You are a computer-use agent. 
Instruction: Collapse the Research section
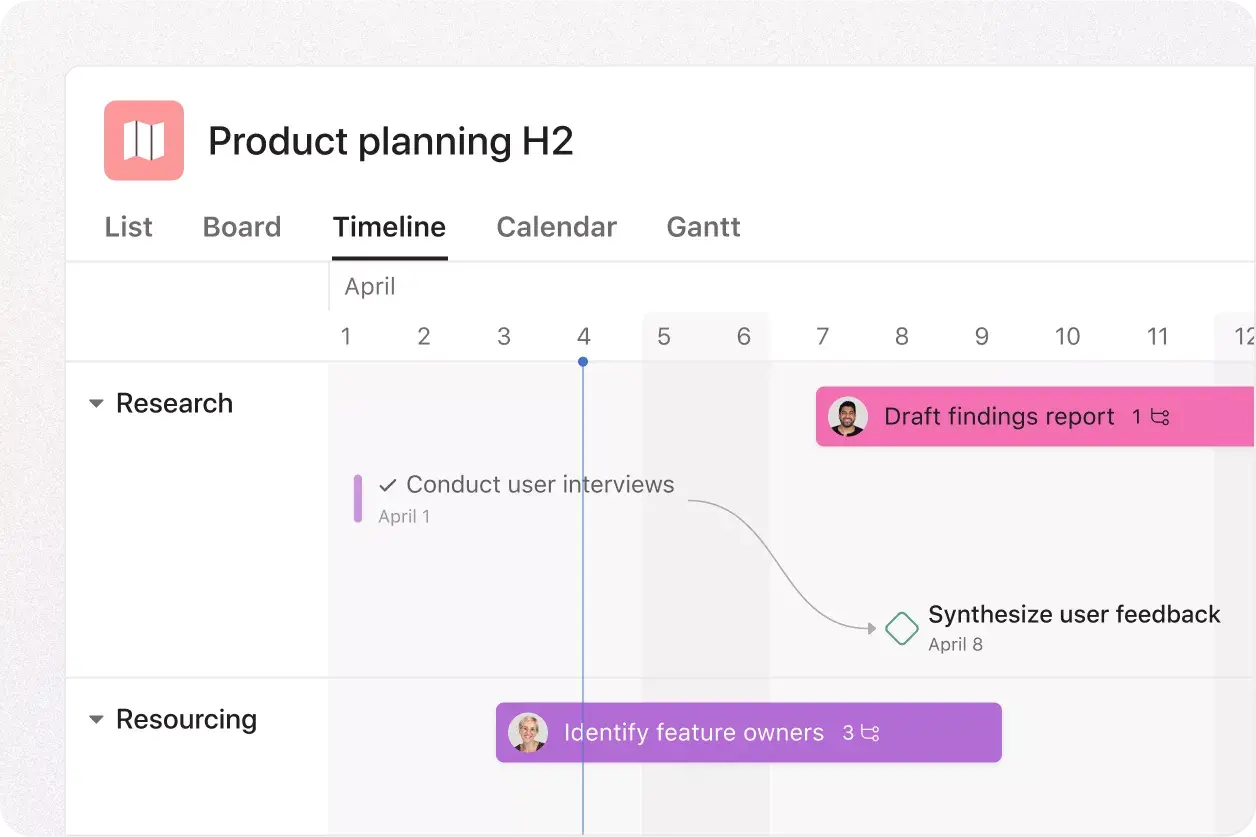point(95,403)
